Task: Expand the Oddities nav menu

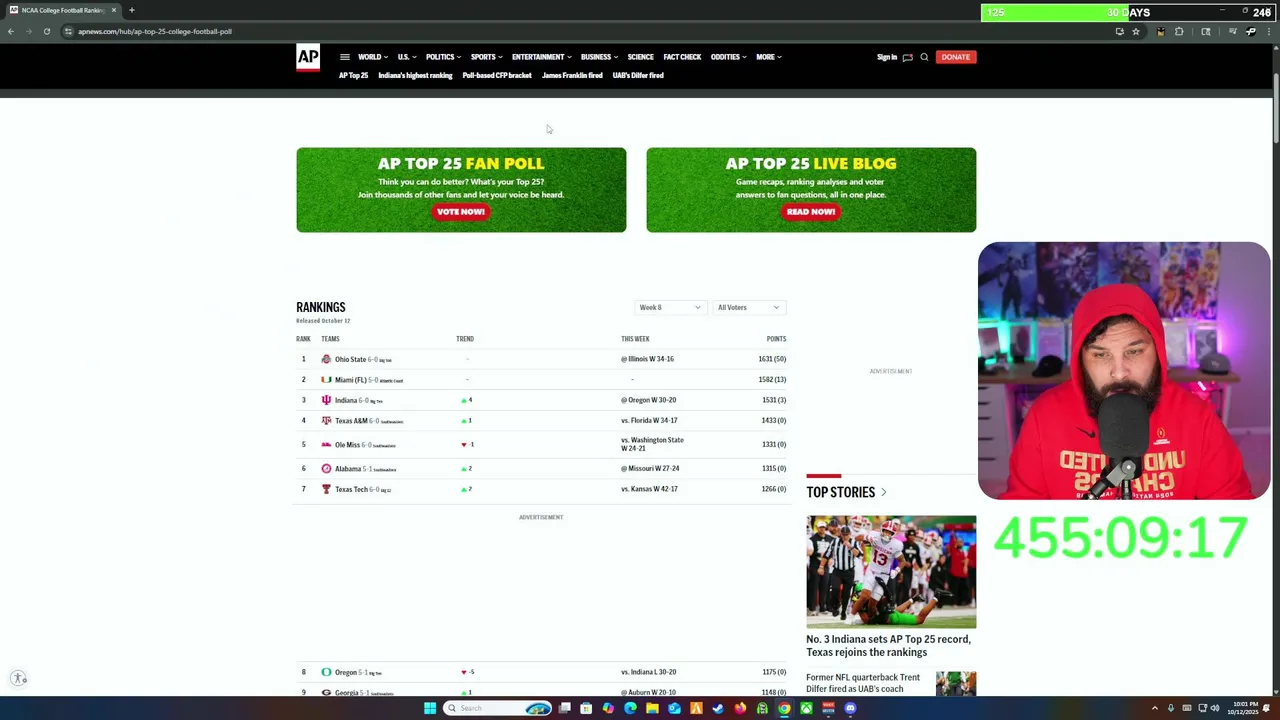Action: click(728, 57)
